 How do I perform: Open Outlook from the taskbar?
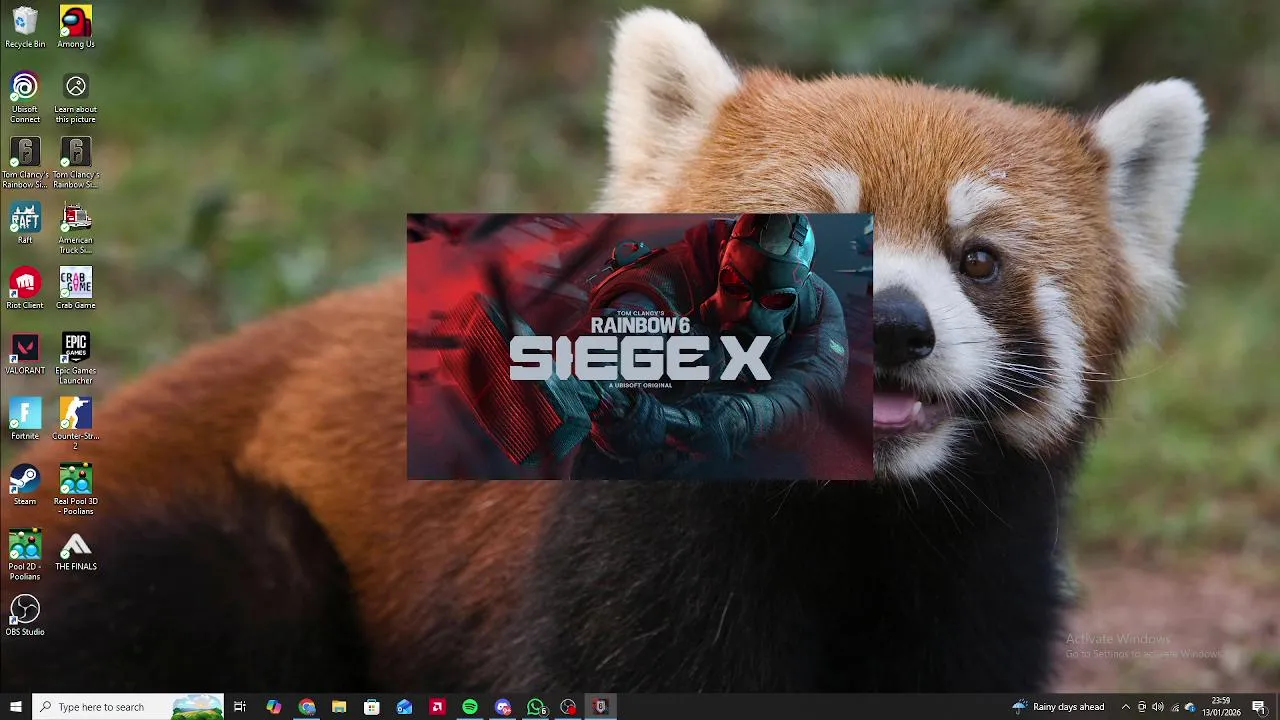tap(404, 707)
